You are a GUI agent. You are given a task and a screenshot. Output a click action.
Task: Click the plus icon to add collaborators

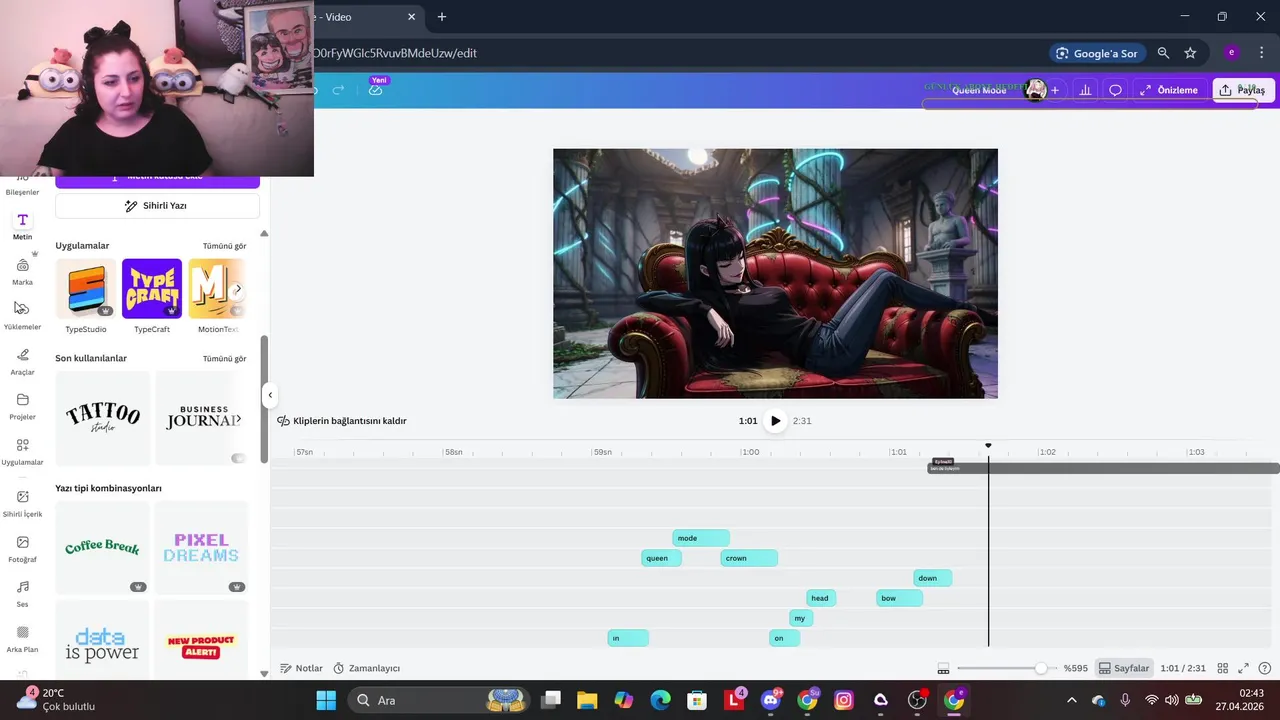tap(1055, 90)
